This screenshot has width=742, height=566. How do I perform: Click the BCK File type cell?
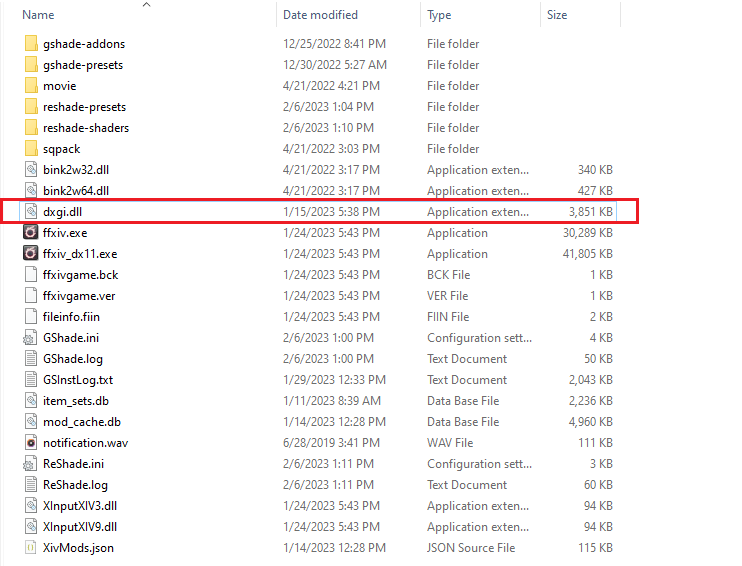pyautogui.click(x=449, y=274)
